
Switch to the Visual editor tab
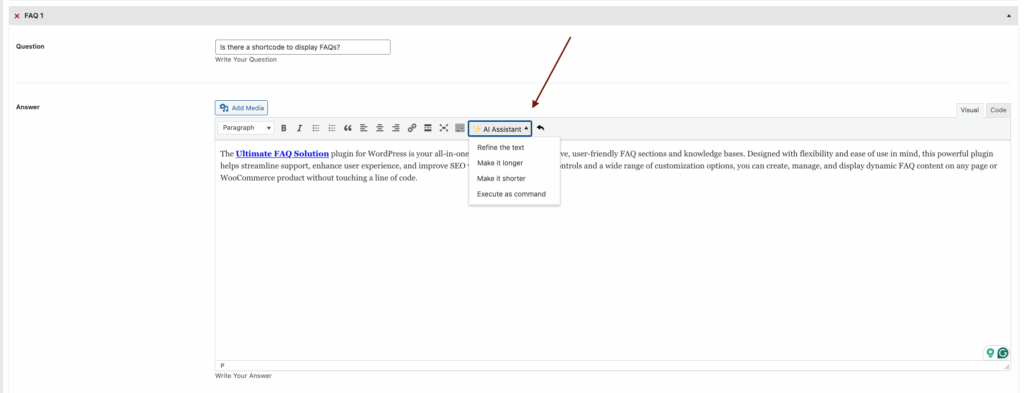click(969, 110)
